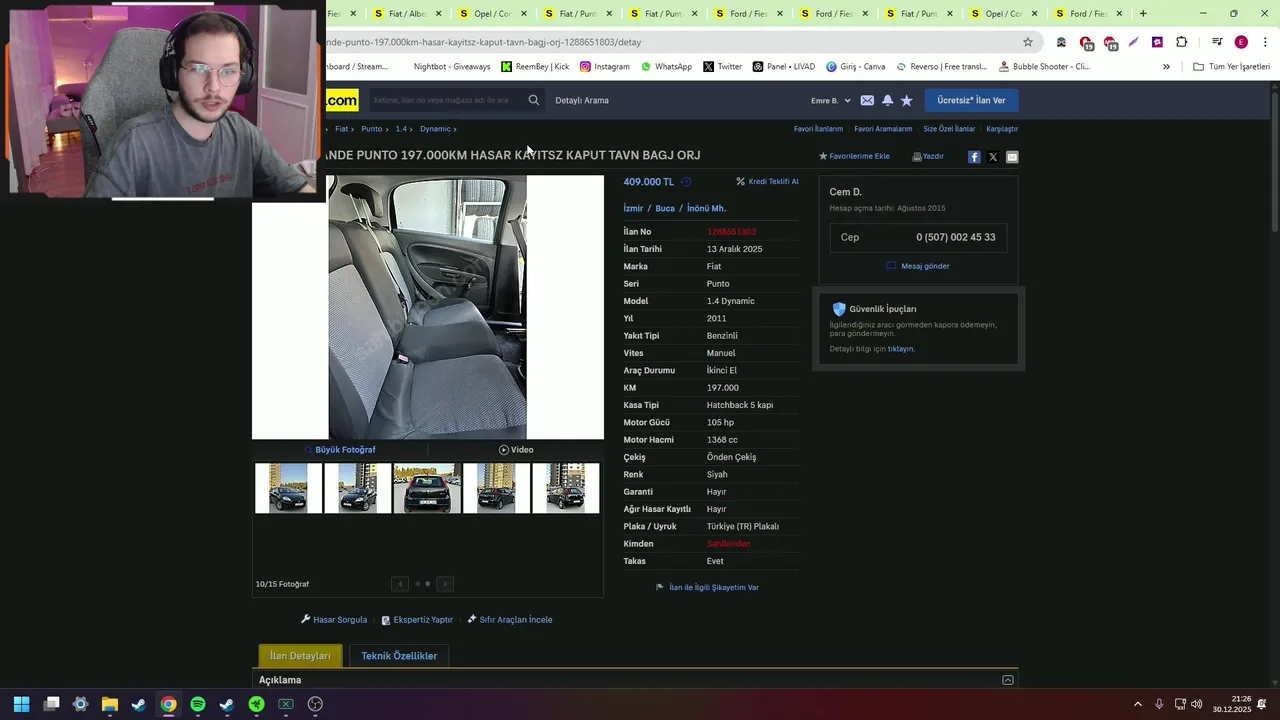Collapse the Açıklama section

point(1008,680)
